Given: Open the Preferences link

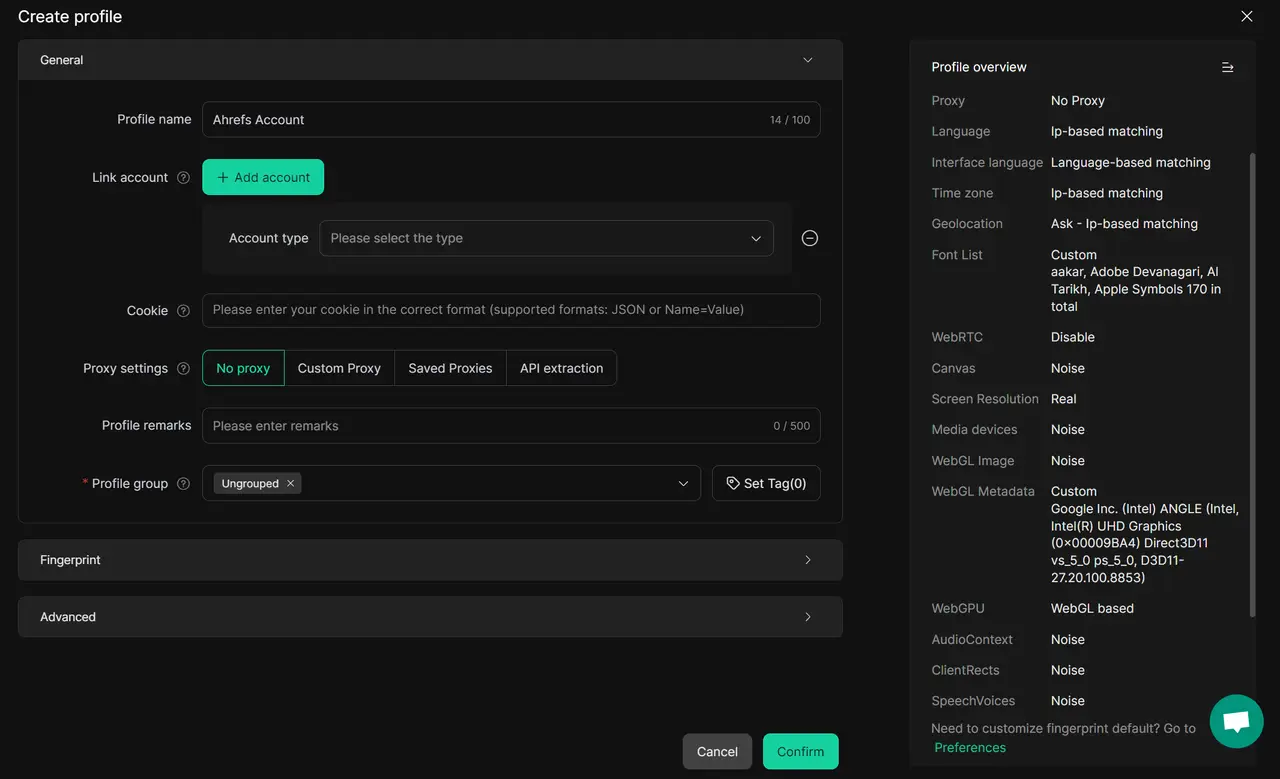Looking at the screenshot, I should coord(970,748).
